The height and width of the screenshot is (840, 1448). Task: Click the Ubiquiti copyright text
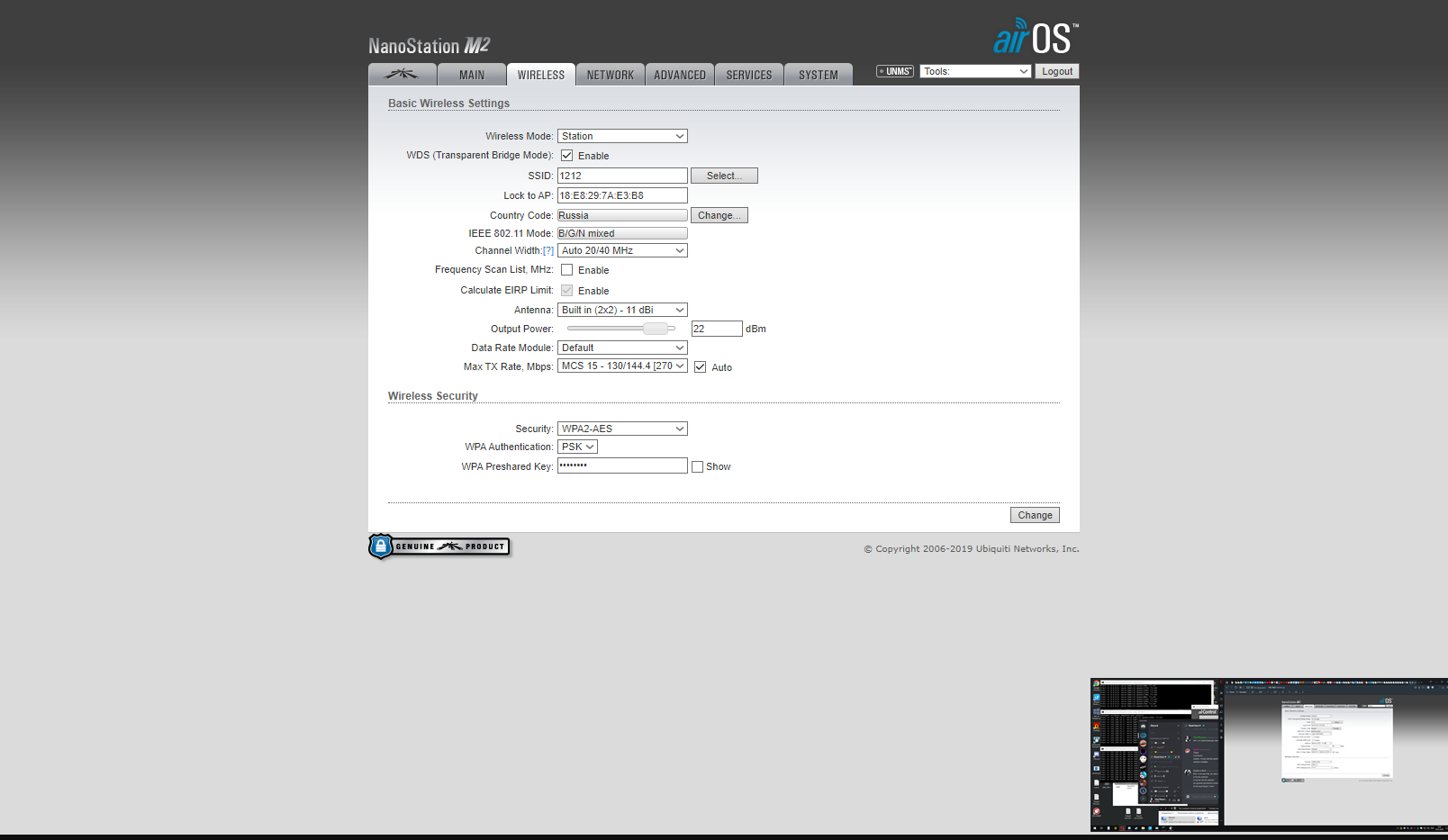[x=972, y=548]
